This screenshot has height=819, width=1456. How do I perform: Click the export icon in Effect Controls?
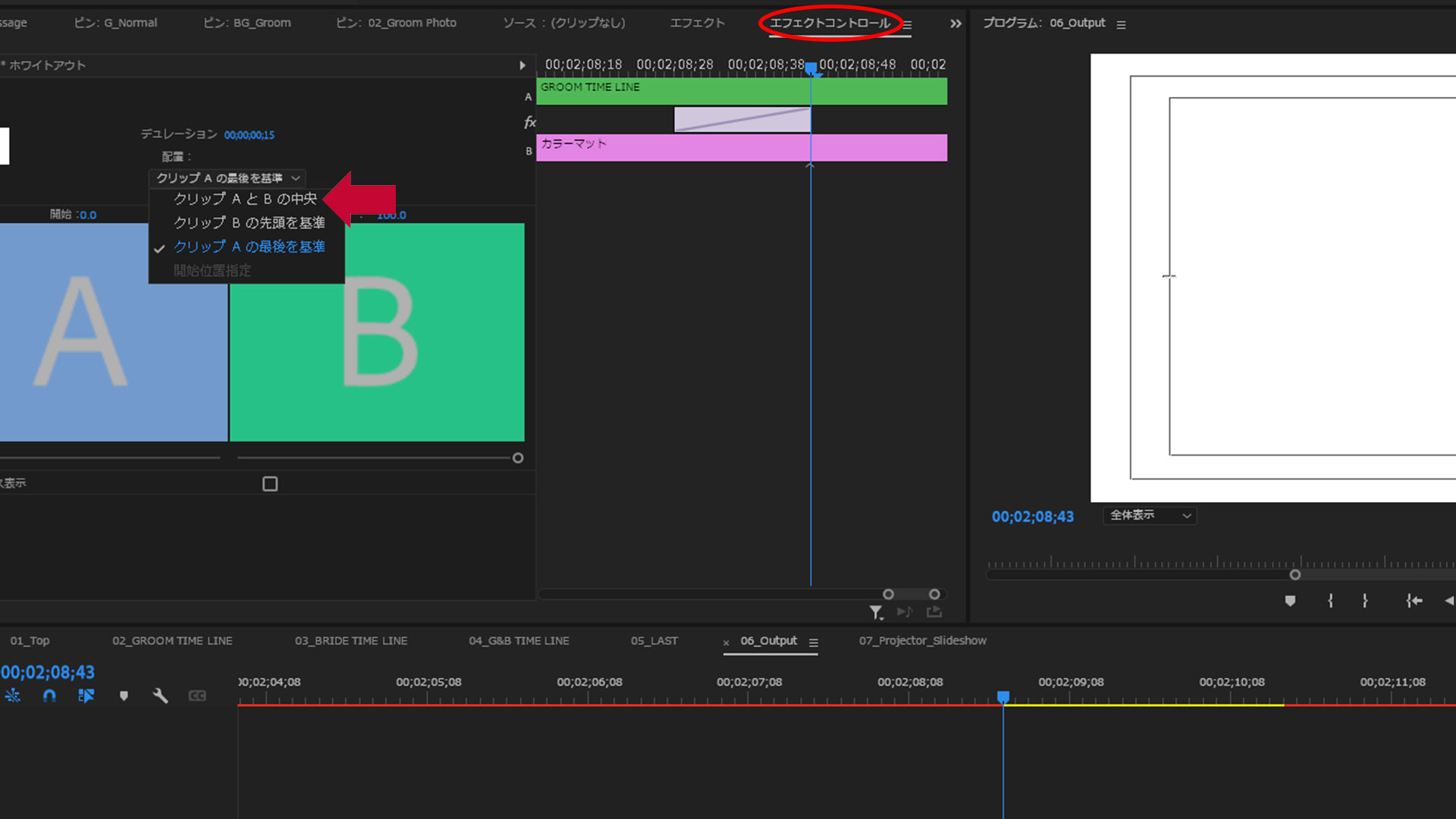[x=934, y=611]
